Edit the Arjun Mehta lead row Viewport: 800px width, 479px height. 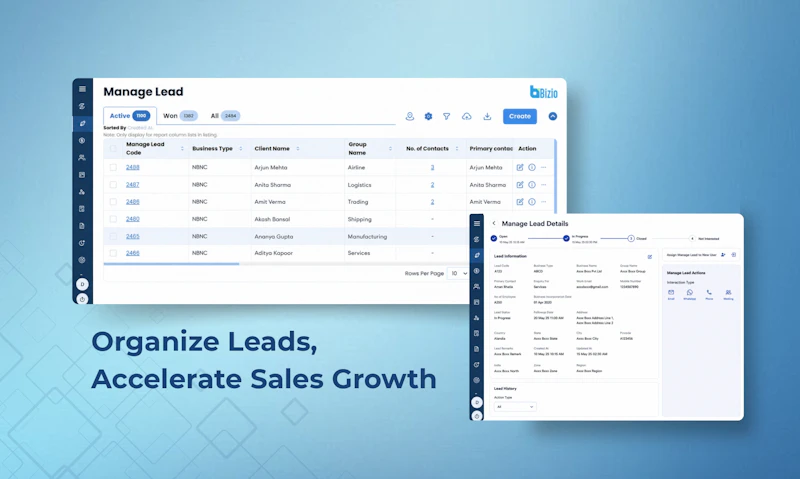pyautogui.click(x=520, y=167)
